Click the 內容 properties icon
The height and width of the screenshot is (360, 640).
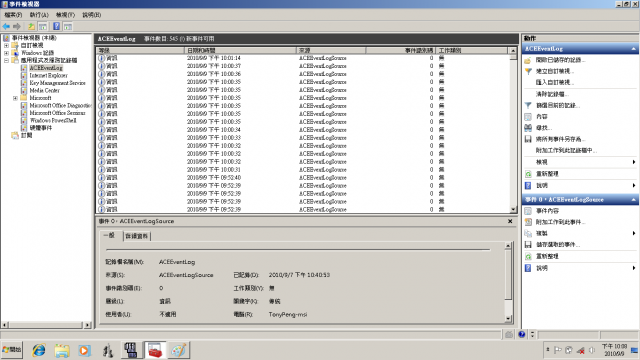(528, 117)
